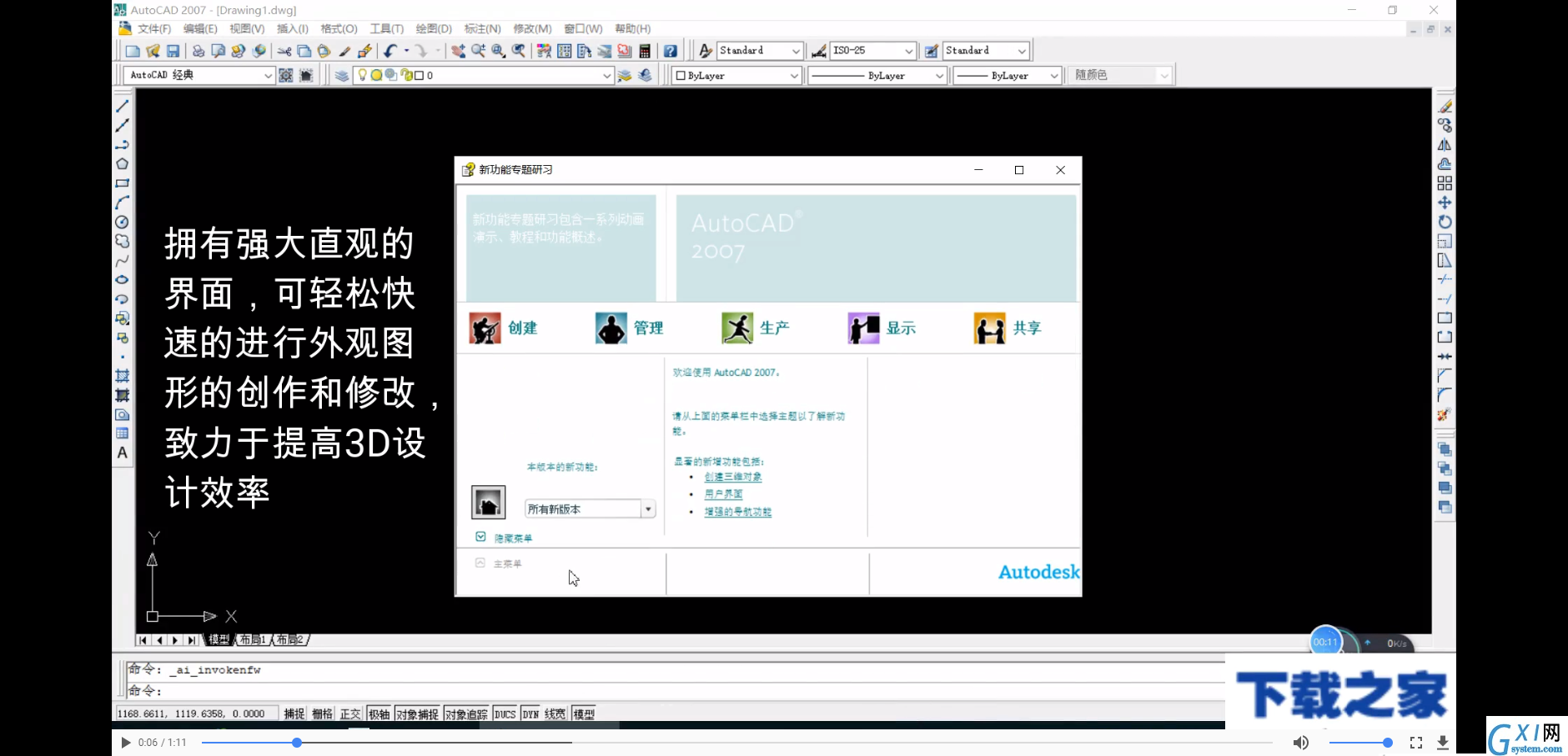Open the 修改(M) menu

[x=532, y=29]
